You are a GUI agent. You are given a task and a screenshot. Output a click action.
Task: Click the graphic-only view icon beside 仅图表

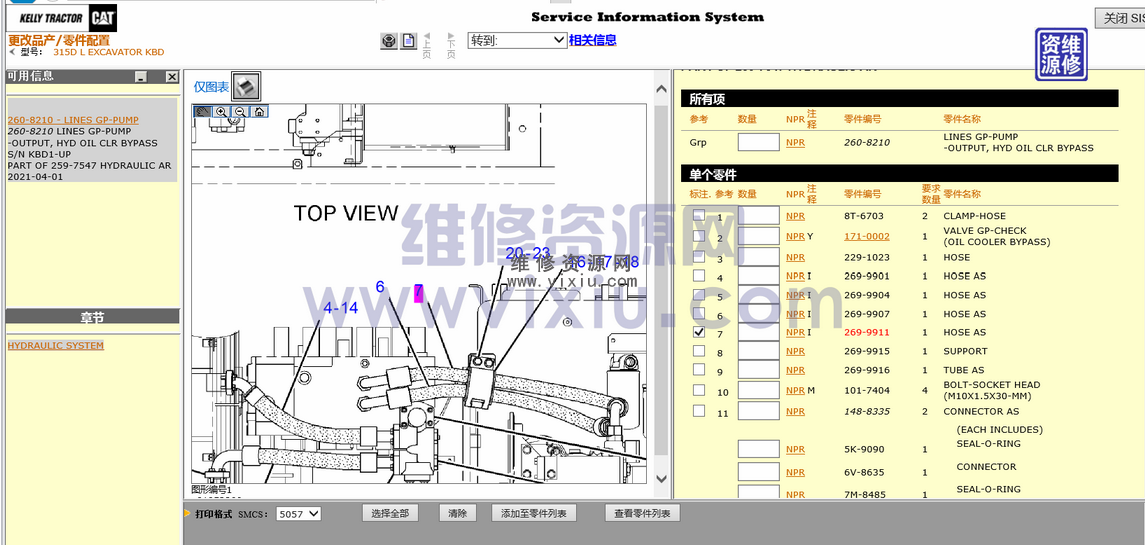click(246, 87)
